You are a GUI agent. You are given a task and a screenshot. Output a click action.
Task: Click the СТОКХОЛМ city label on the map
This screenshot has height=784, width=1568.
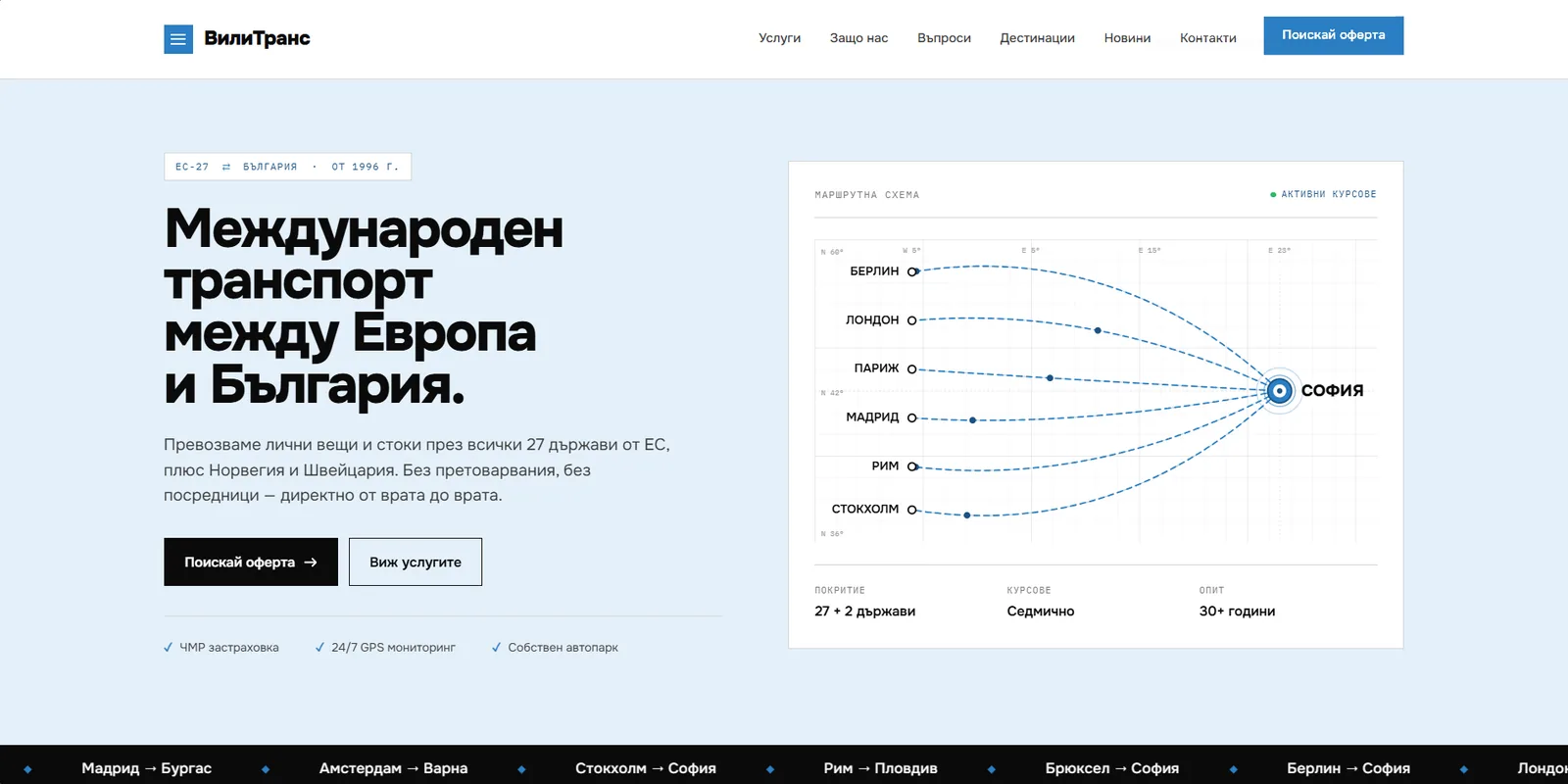[865, 509]
